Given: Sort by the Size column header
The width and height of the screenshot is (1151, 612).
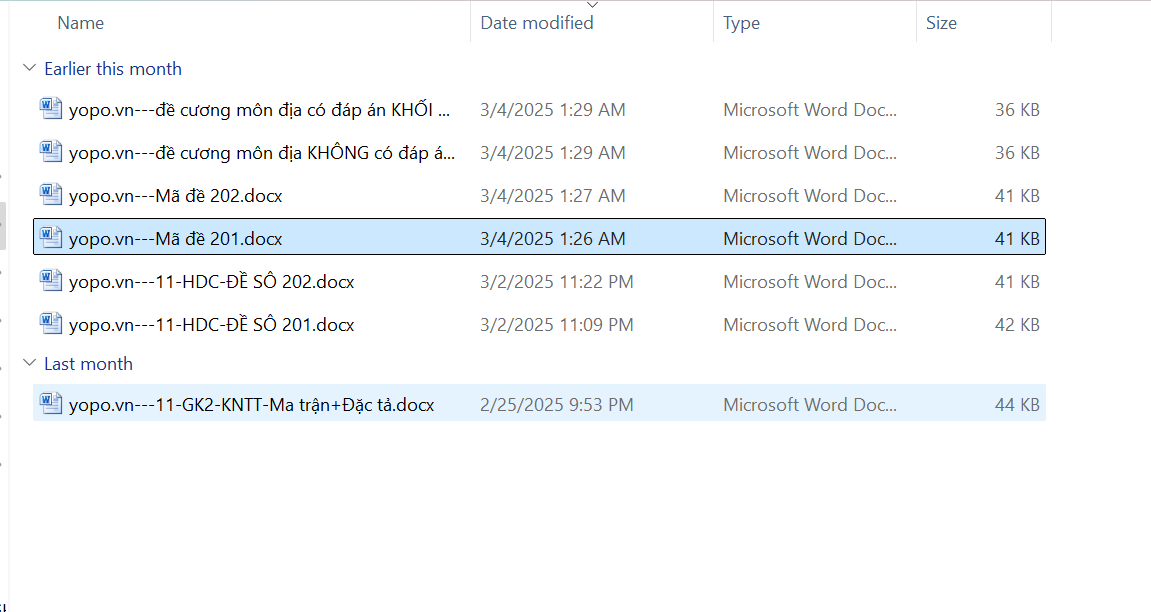Looking at the screenshot, I should (941, 23).
